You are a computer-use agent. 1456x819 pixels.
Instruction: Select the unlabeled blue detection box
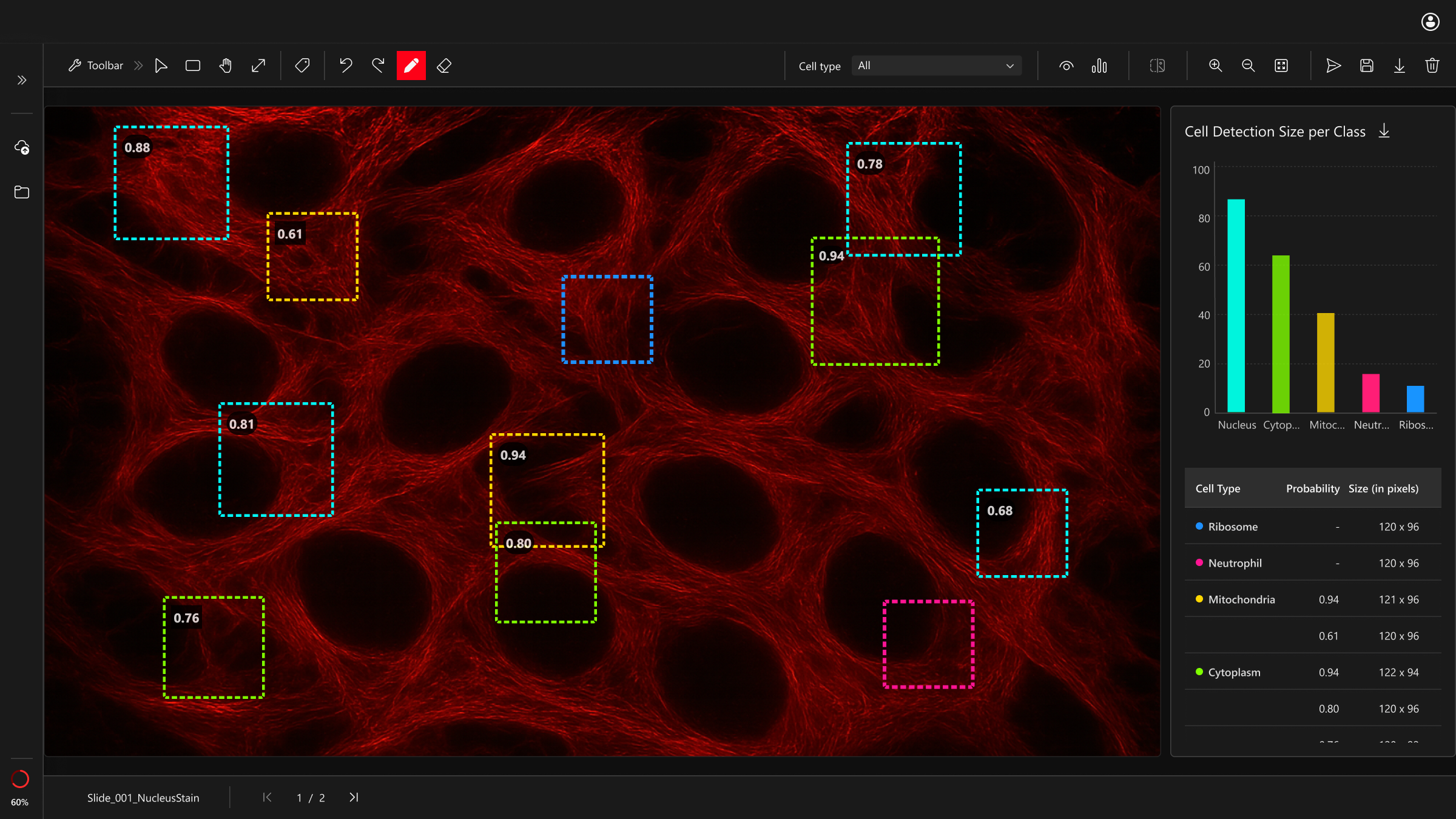pyautogui.click(x=607, y=319)
